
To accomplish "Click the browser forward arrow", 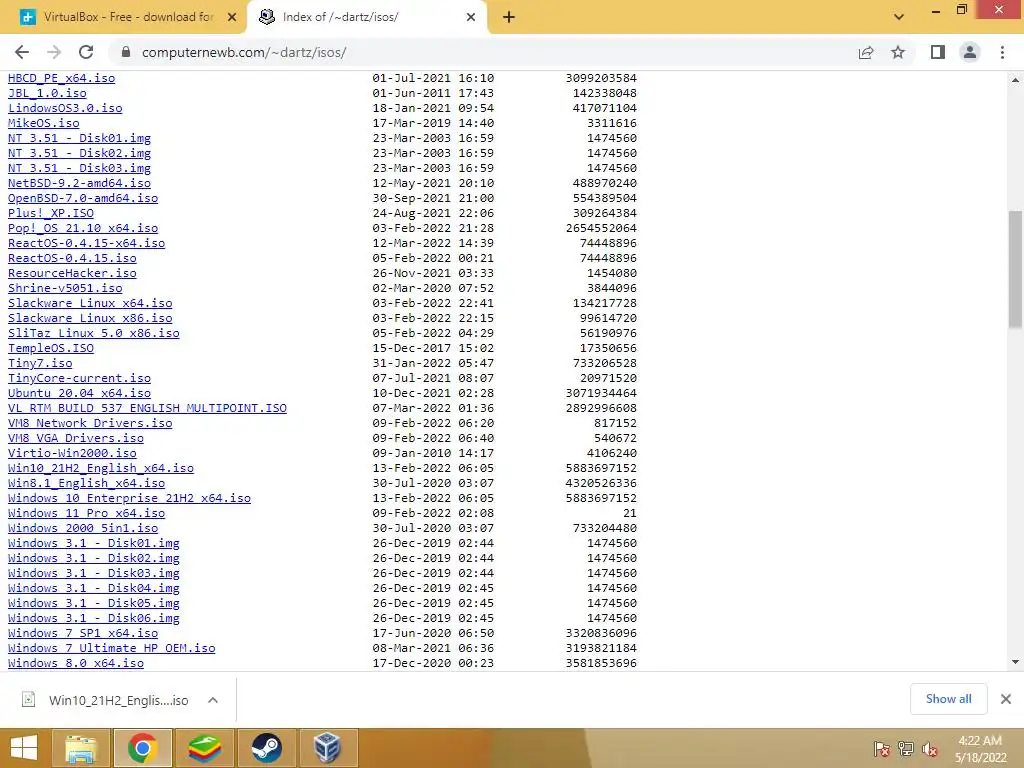I will (x=54, y=52).
